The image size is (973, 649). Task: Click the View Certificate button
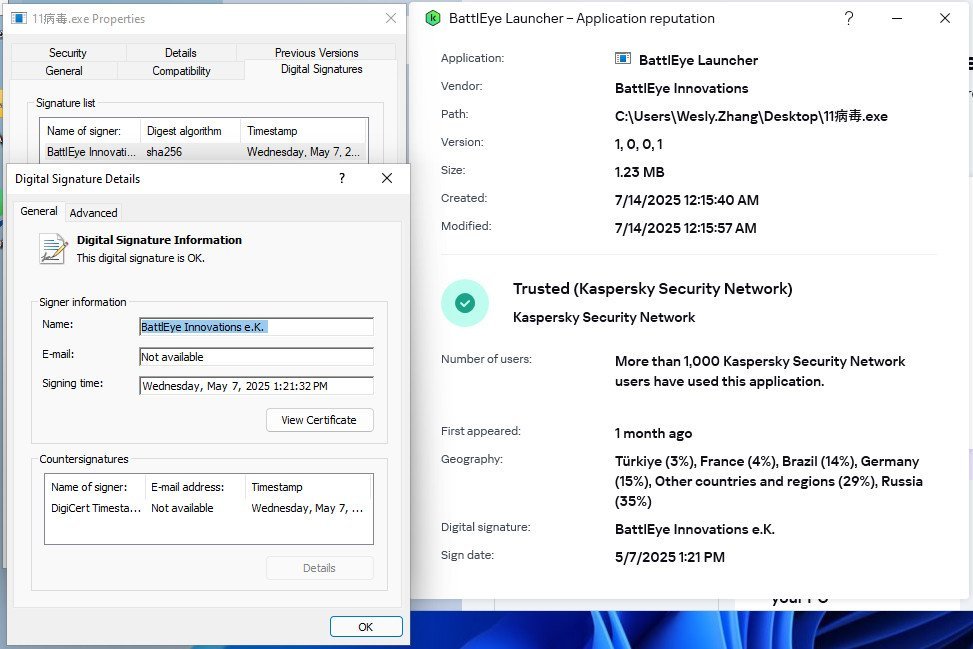[320, 420]
